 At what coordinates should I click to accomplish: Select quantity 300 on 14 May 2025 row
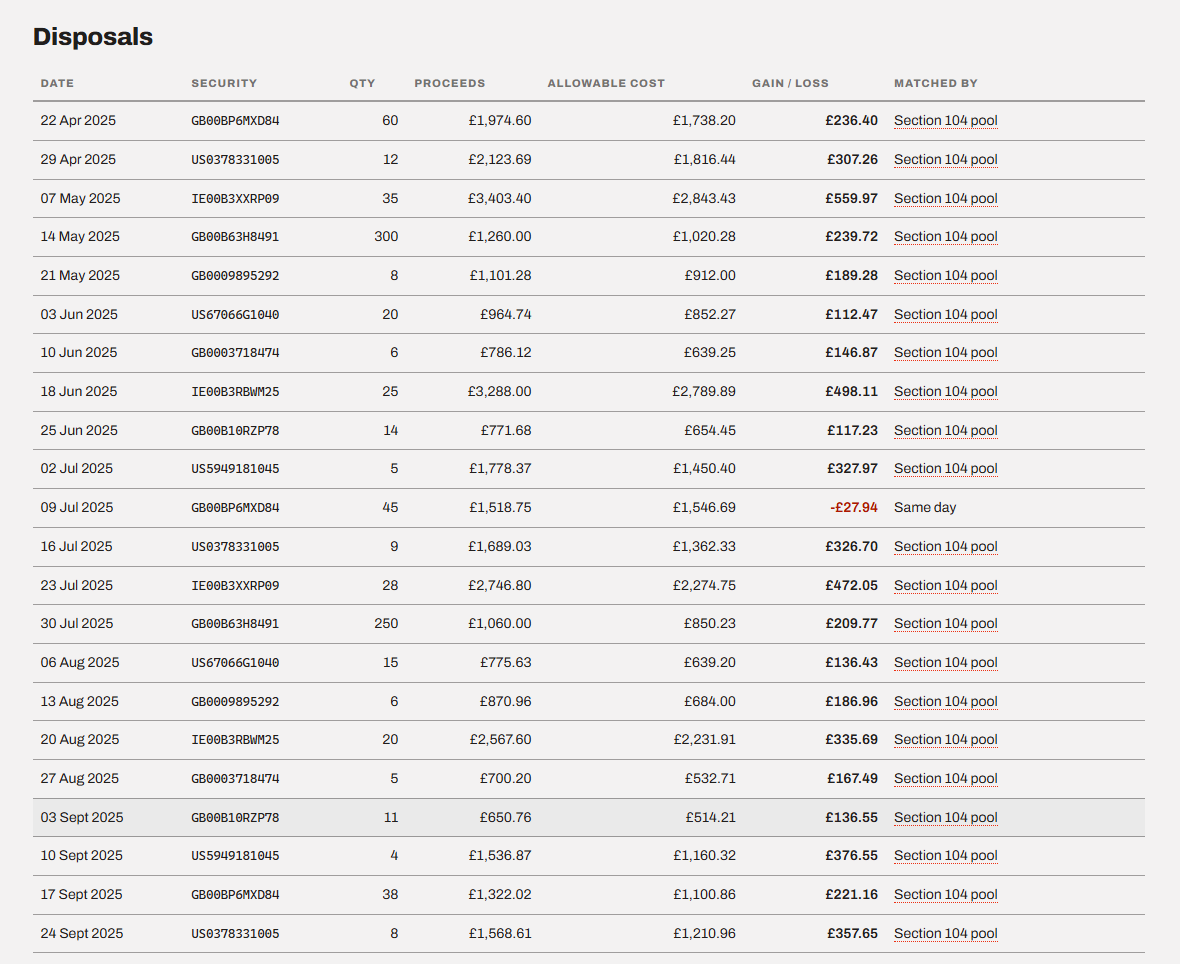pyautogui.click(x=386, y=236)
